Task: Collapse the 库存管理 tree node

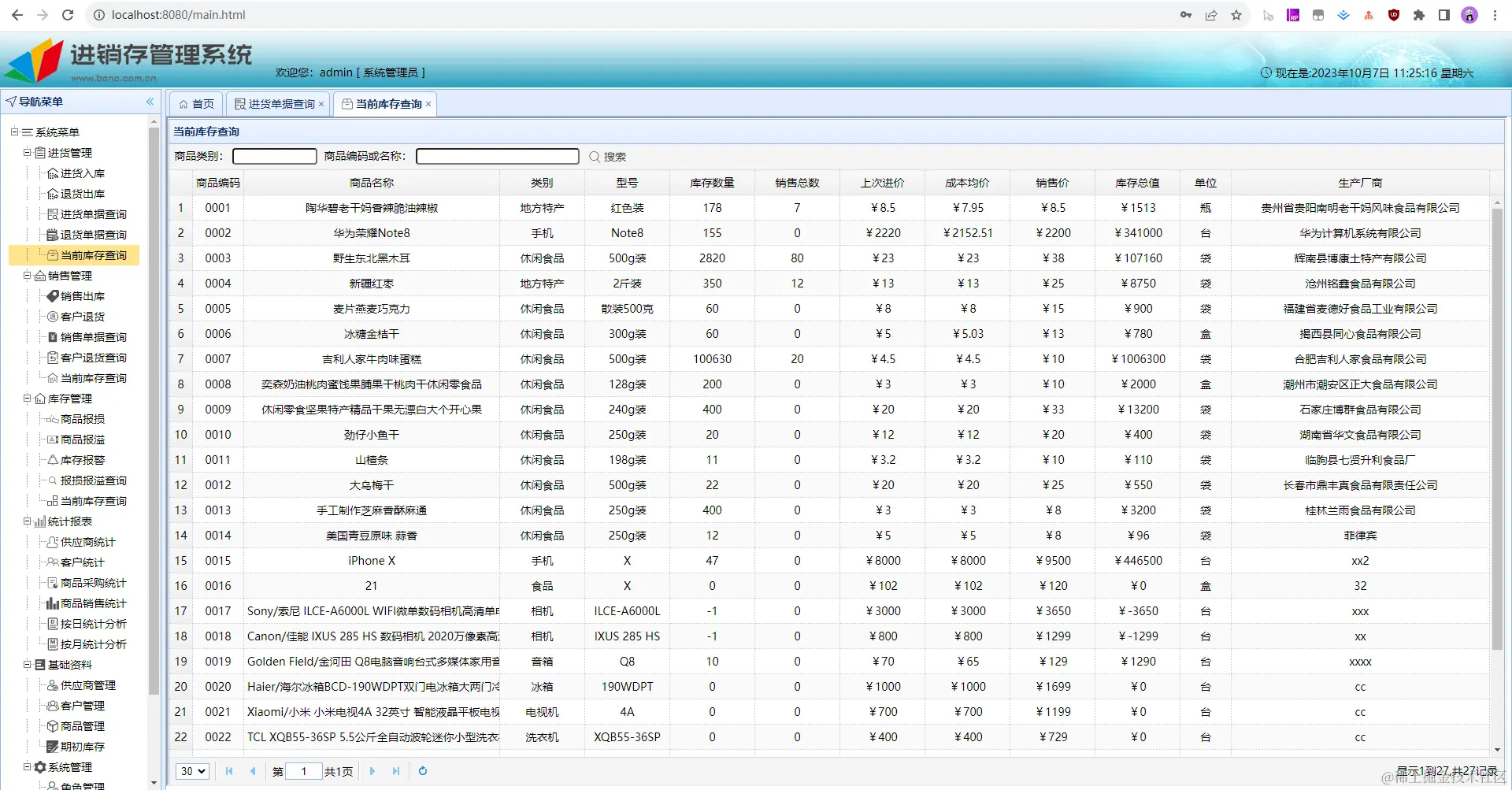Action: pyautogui.click(x=27, y=398)
